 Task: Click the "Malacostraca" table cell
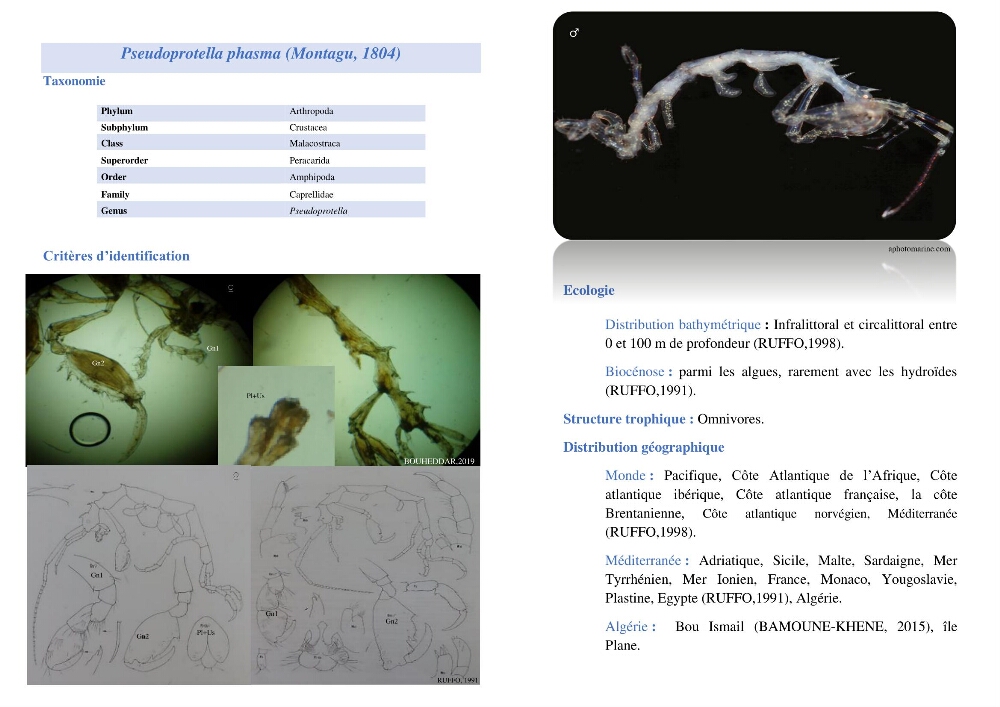click(314, 143)
